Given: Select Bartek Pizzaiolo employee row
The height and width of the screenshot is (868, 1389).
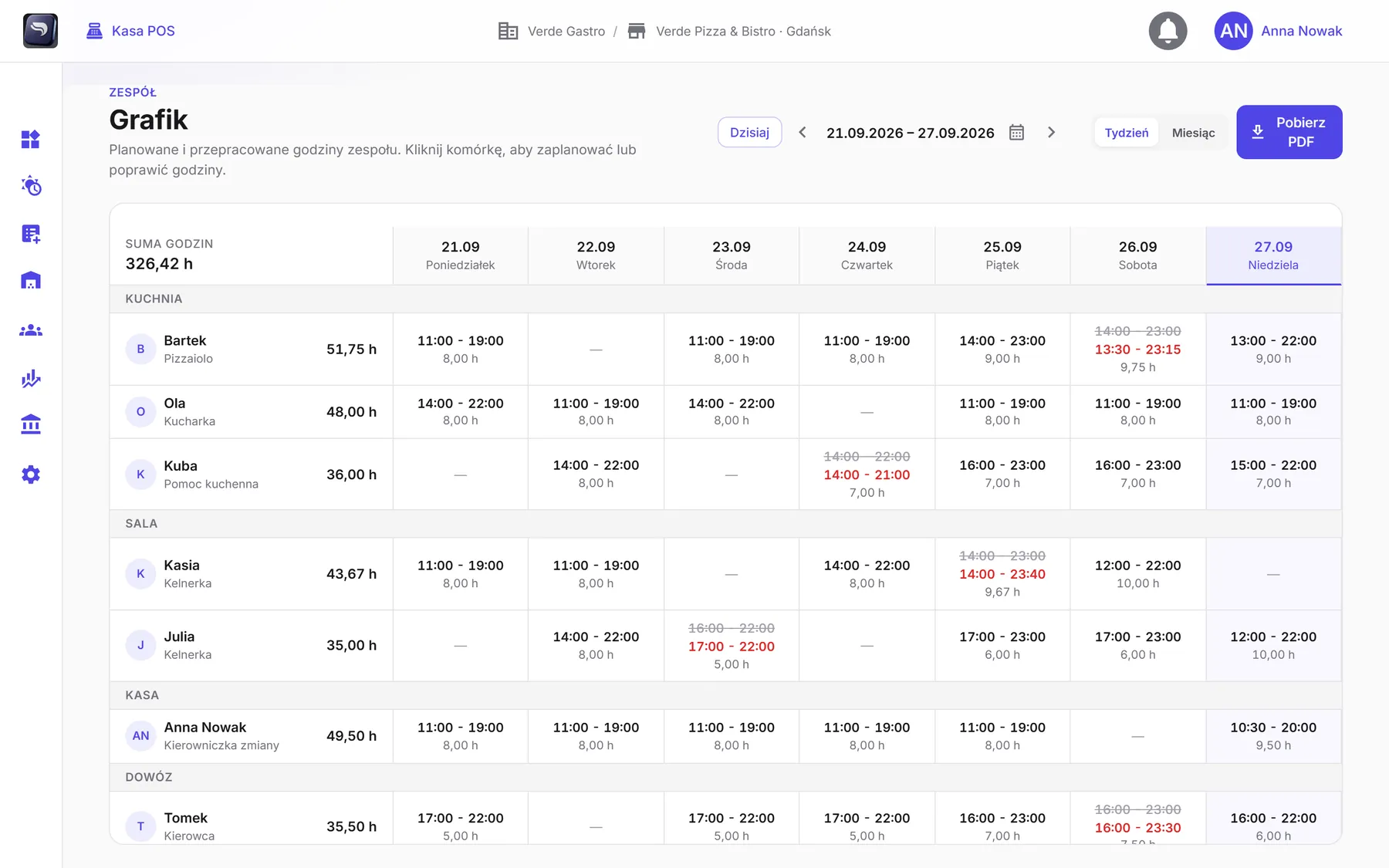Looking at the screenshot, I should [x=251, y=350].
